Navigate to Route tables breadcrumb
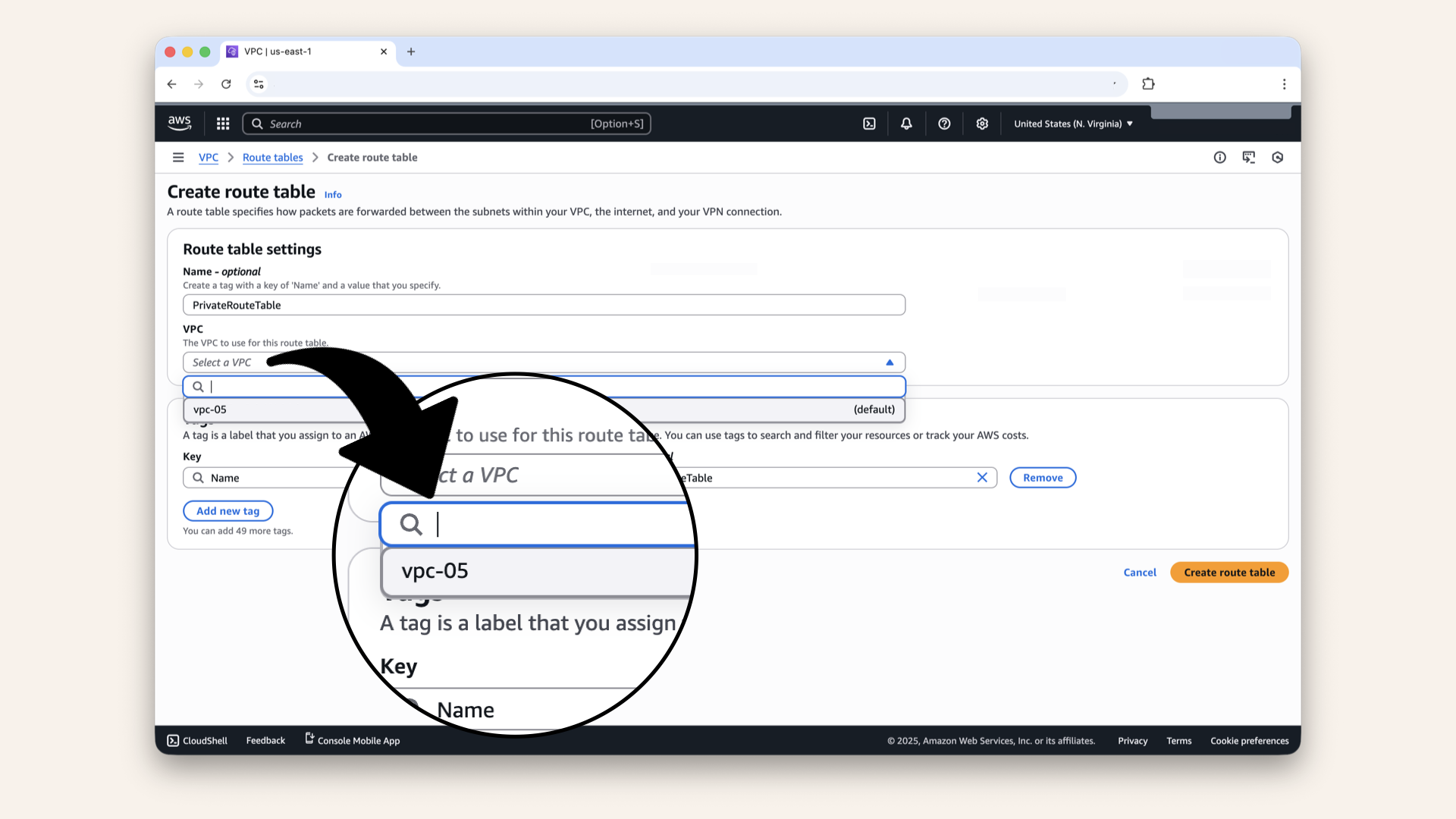Viewport: 1456px width, 819px height. click(x=272, y=157)
